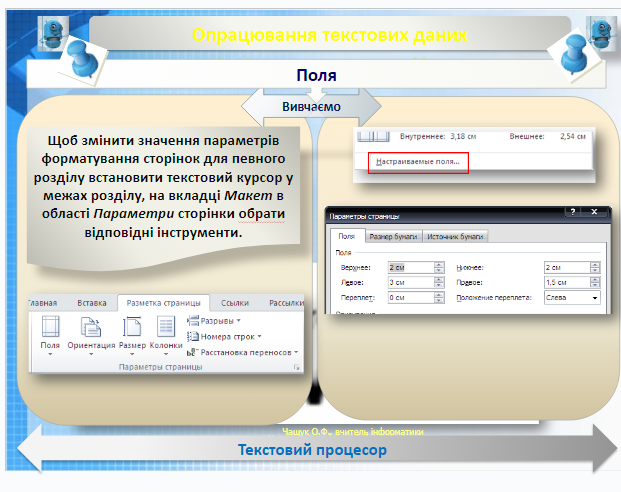Adjust the Левое margin spinner
Screen dimensions: 621x492
coord(439,282)
